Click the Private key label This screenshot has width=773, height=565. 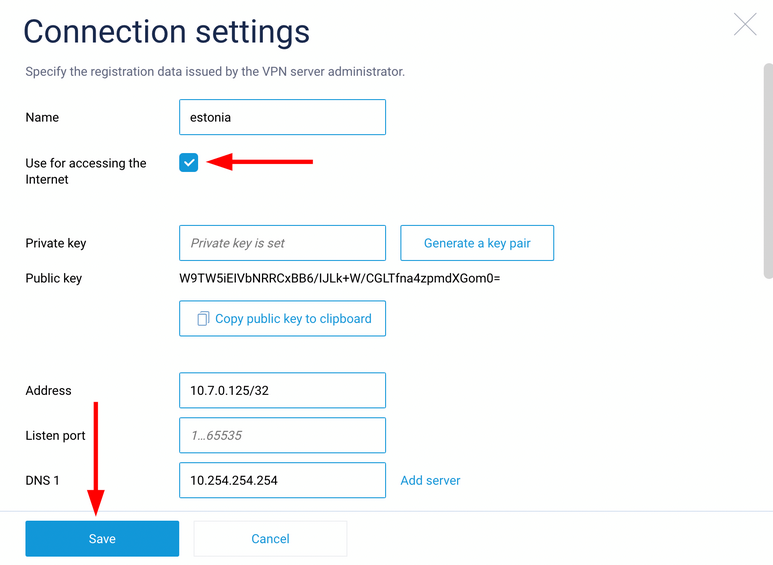(x=56, y=243)
